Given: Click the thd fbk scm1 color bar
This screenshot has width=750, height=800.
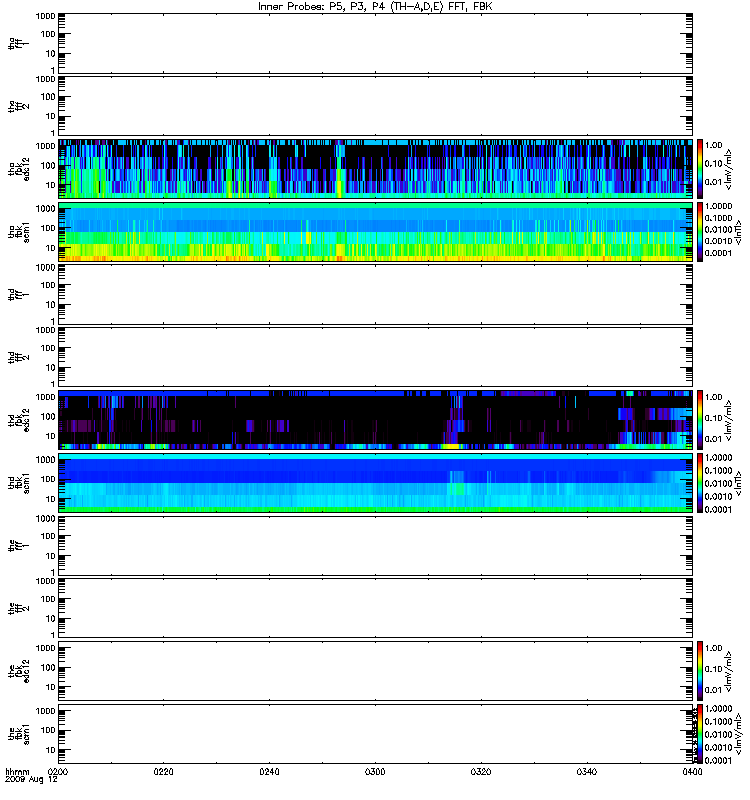Looking at the screenshot, I should (700, 483).
